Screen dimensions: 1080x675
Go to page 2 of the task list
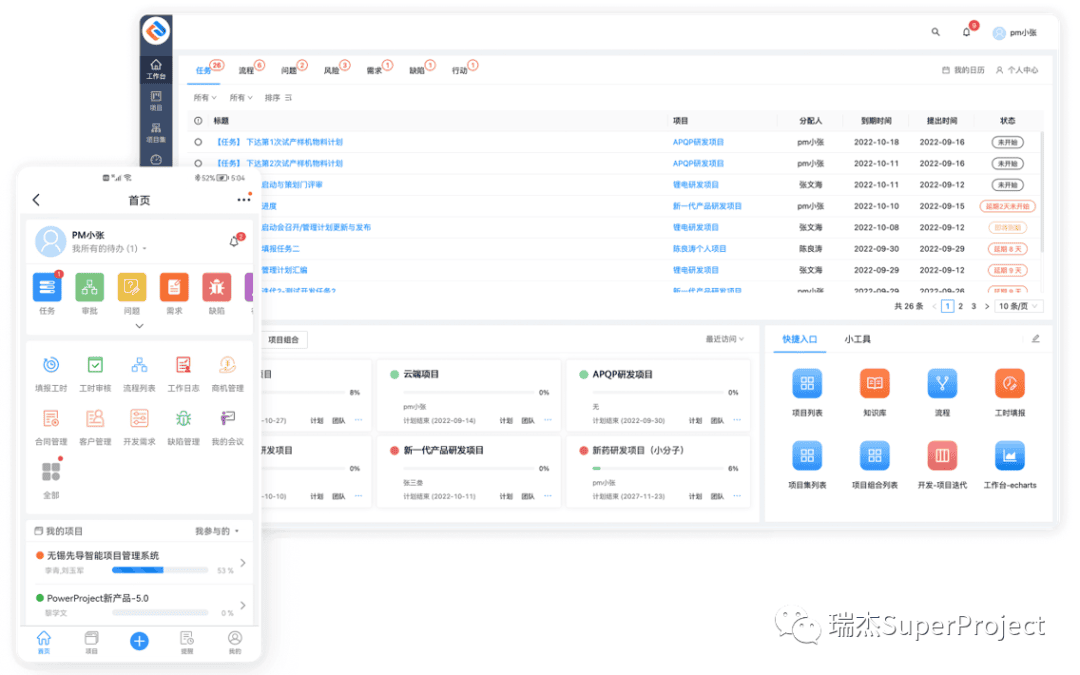pos(960,306)
